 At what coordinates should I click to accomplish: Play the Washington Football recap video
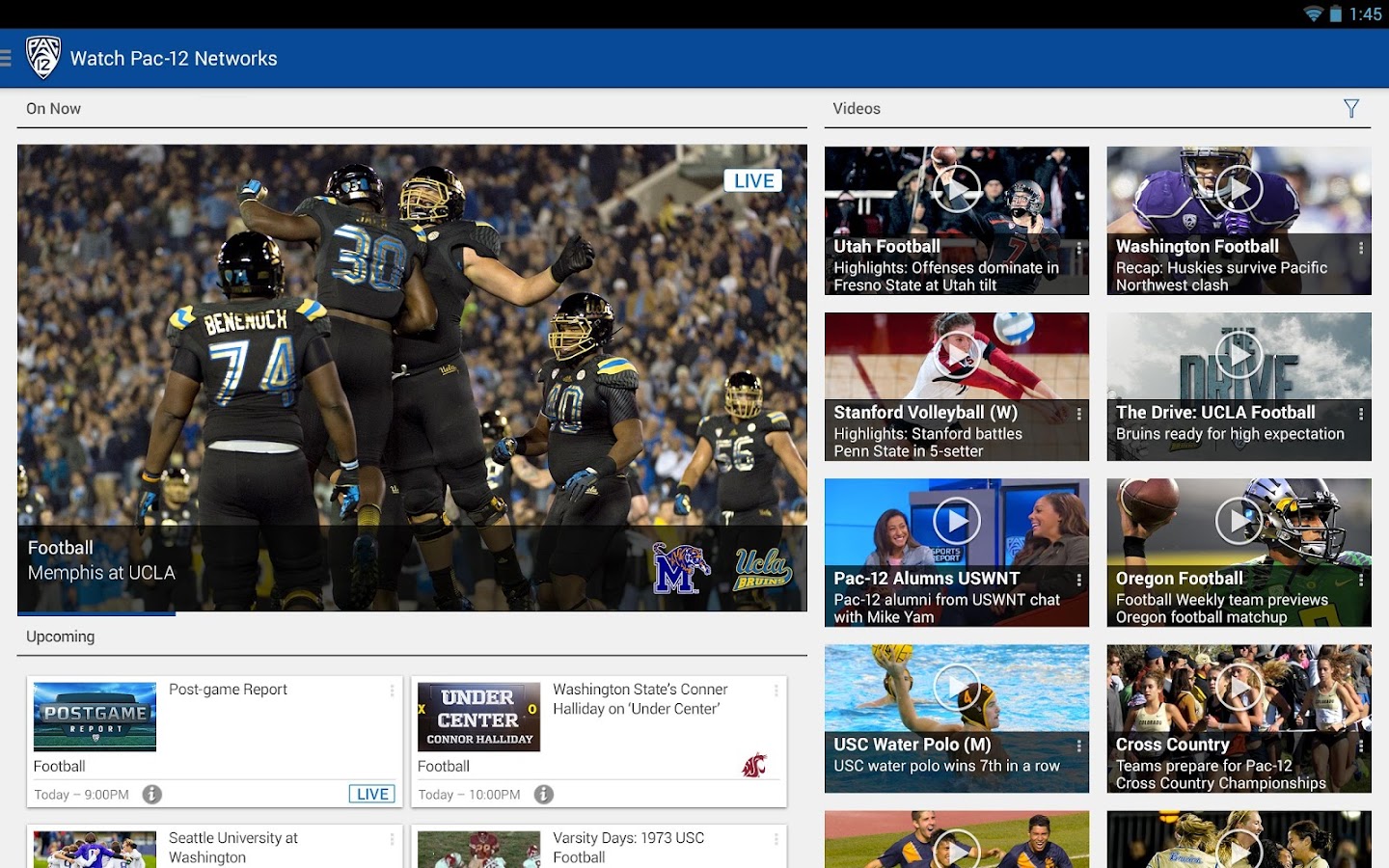pos(1239,189)
